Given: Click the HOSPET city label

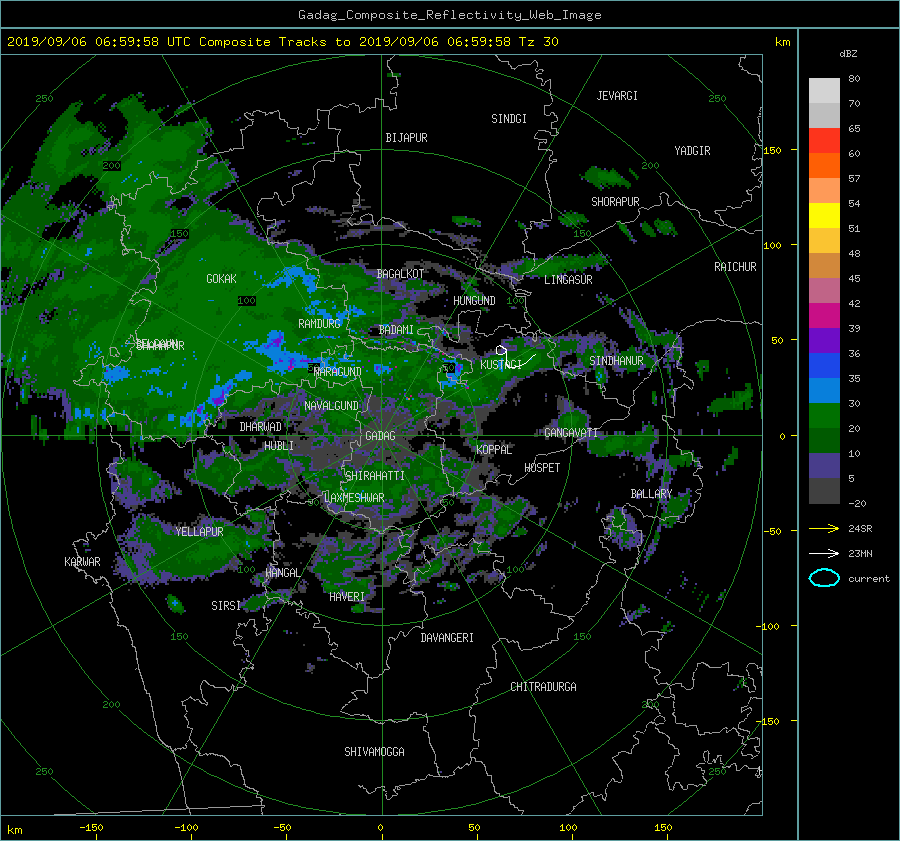Looking at the screenshot, I should click(542, 468).
